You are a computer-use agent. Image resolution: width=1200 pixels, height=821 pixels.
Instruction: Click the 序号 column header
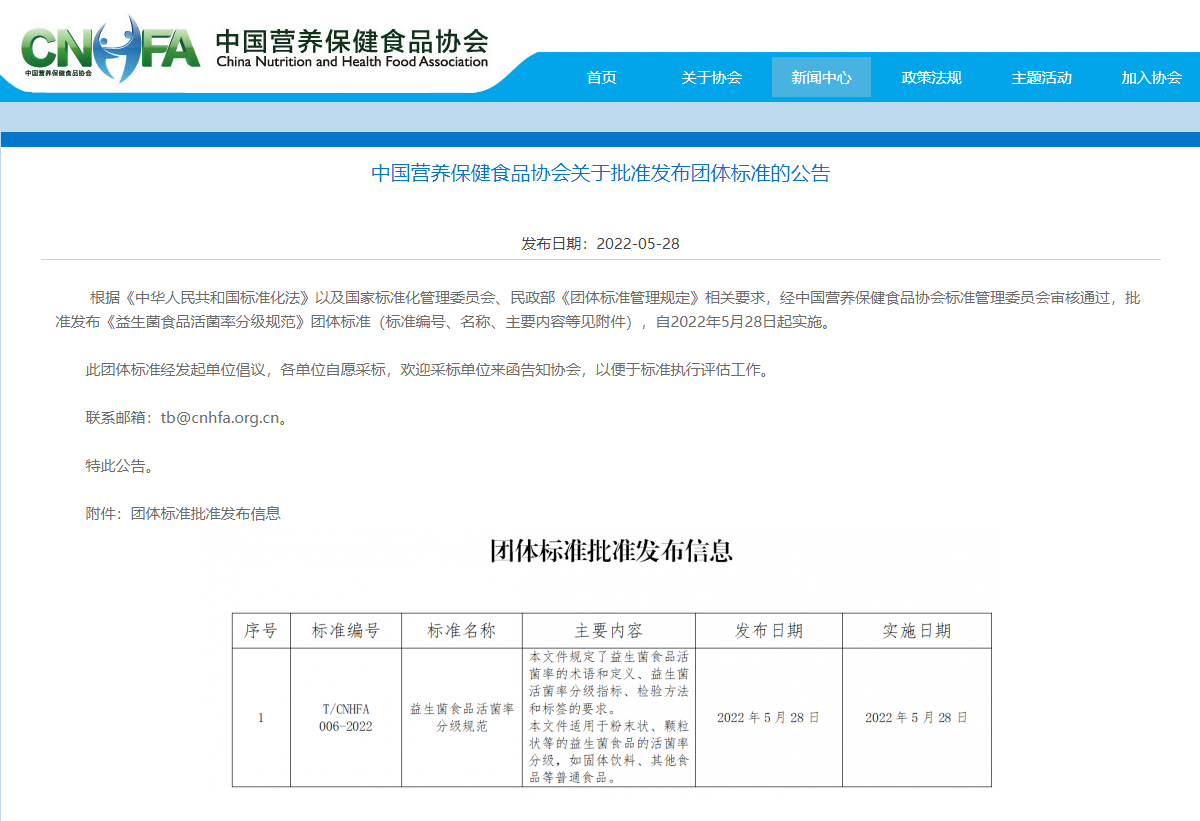261,631
